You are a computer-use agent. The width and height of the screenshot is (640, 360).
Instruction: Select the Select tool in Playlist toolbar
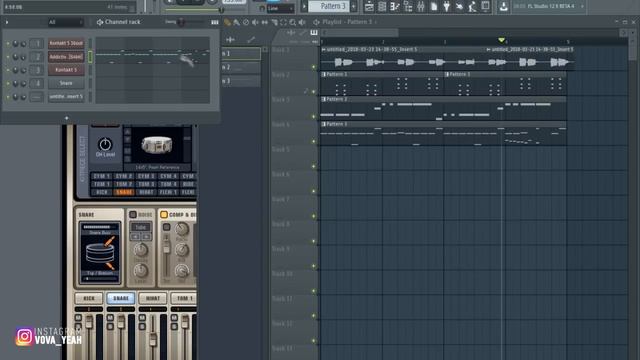tap(283, 22)
